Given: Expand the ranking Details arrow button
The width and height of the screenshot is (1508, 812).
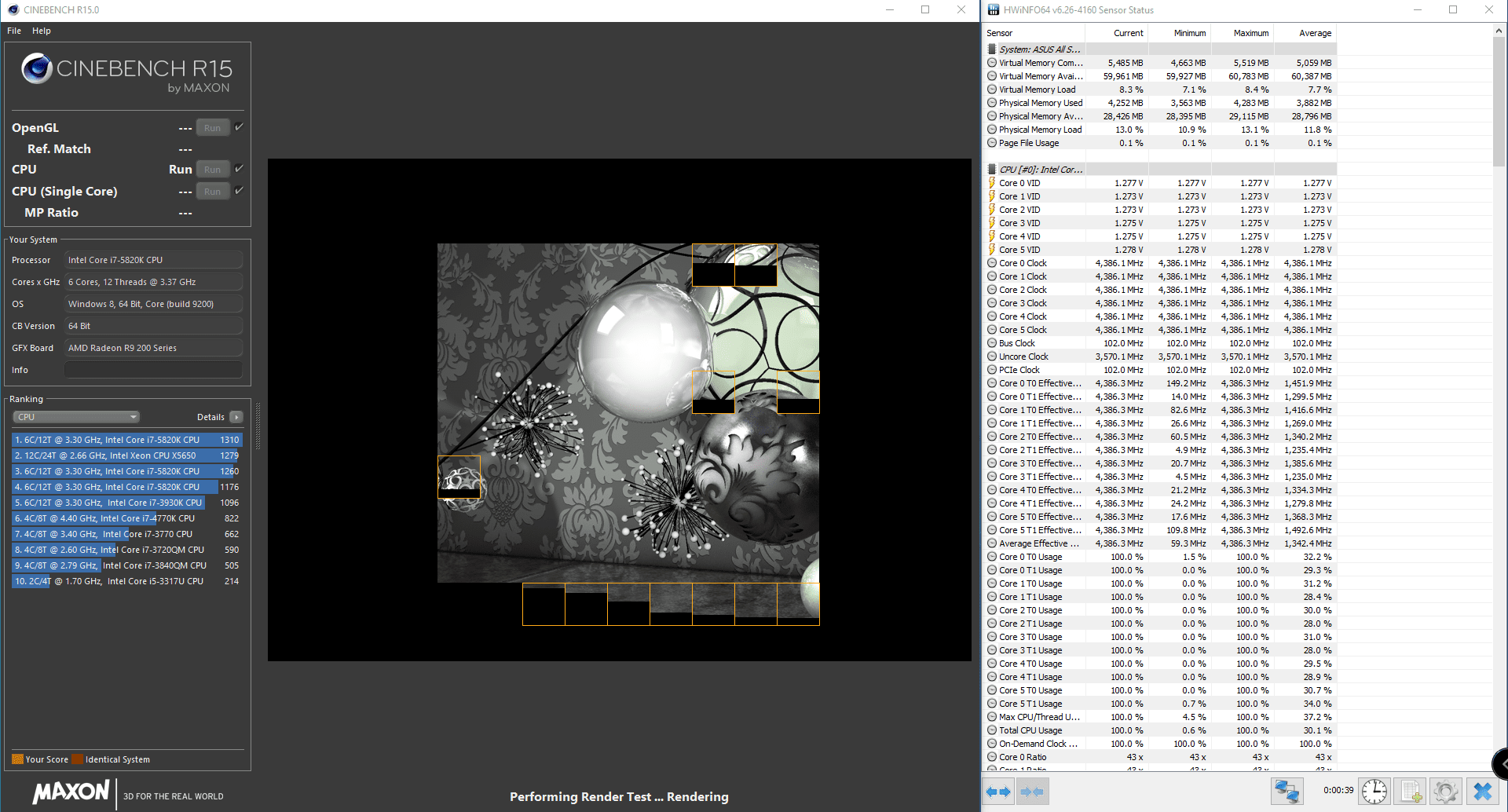Looking at the screenshot, I should [x=236, y=417].
